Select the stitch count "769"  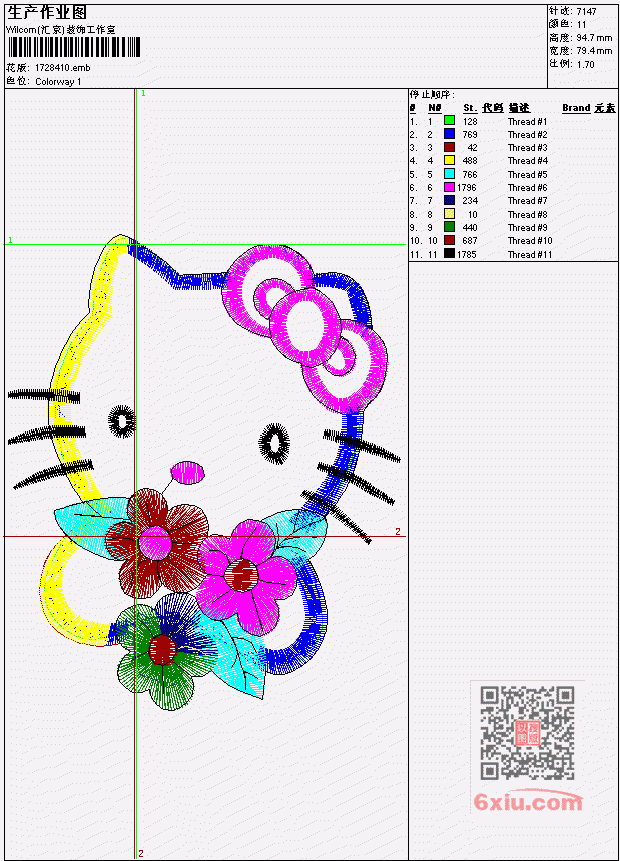point(470,135)
